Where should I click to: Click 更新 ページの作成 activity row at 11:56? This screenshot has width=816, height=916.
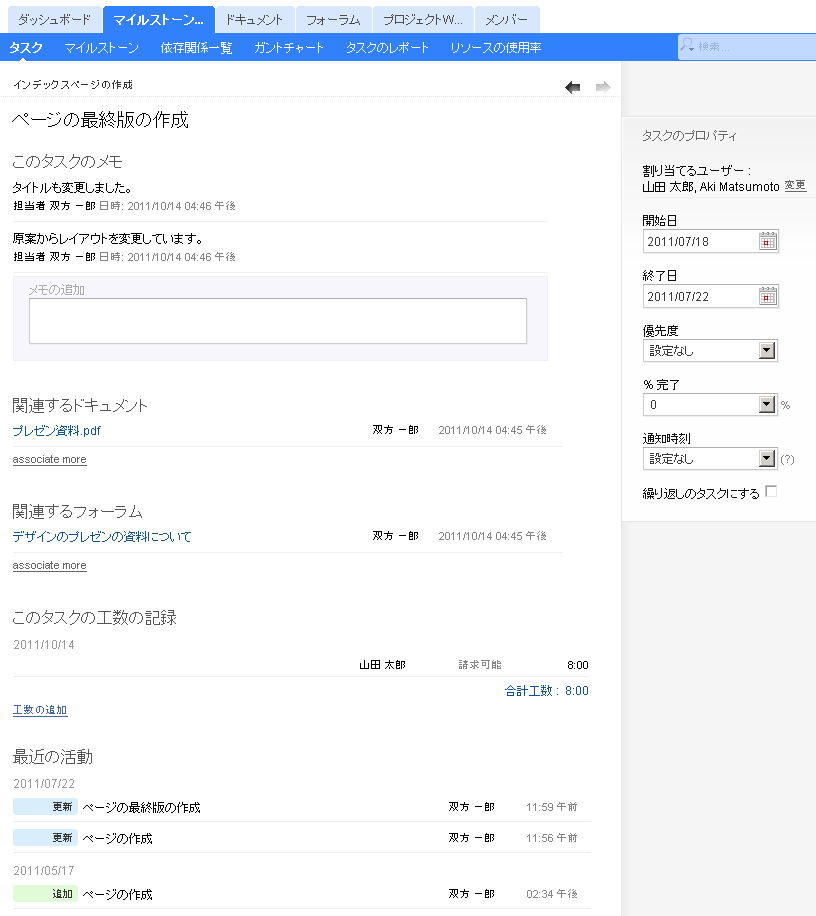(301, 838)
